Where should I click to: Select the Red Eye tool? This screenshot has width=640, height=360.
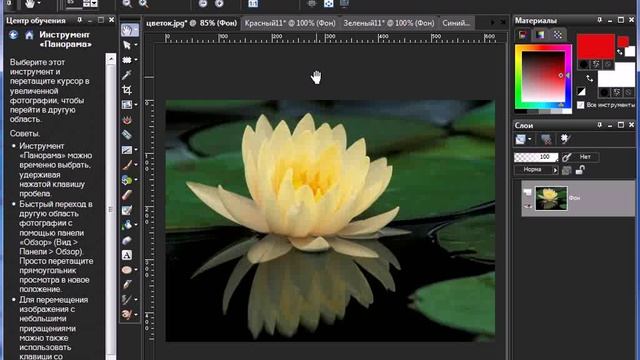127,120
